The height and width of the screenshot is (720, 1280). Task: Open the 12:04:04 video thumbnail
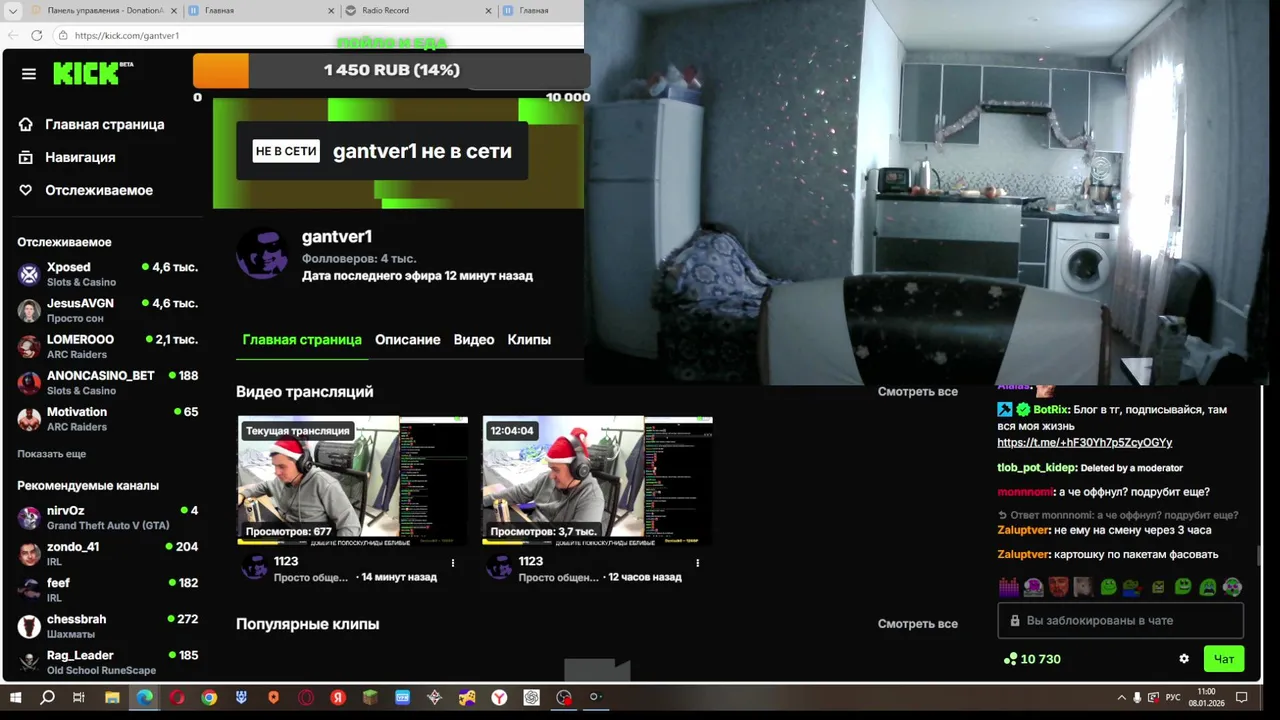coord(597,480)
